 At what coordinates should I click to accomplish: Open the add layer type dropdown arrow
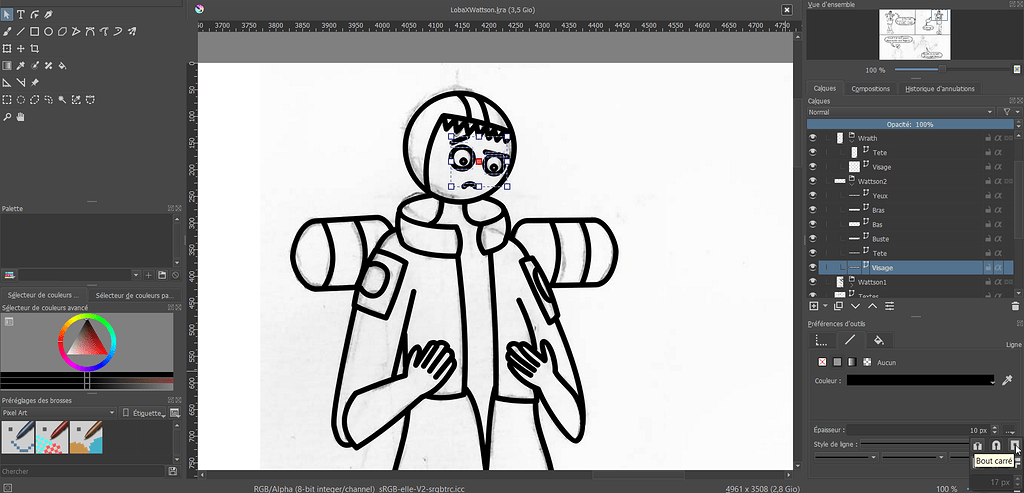825,306
